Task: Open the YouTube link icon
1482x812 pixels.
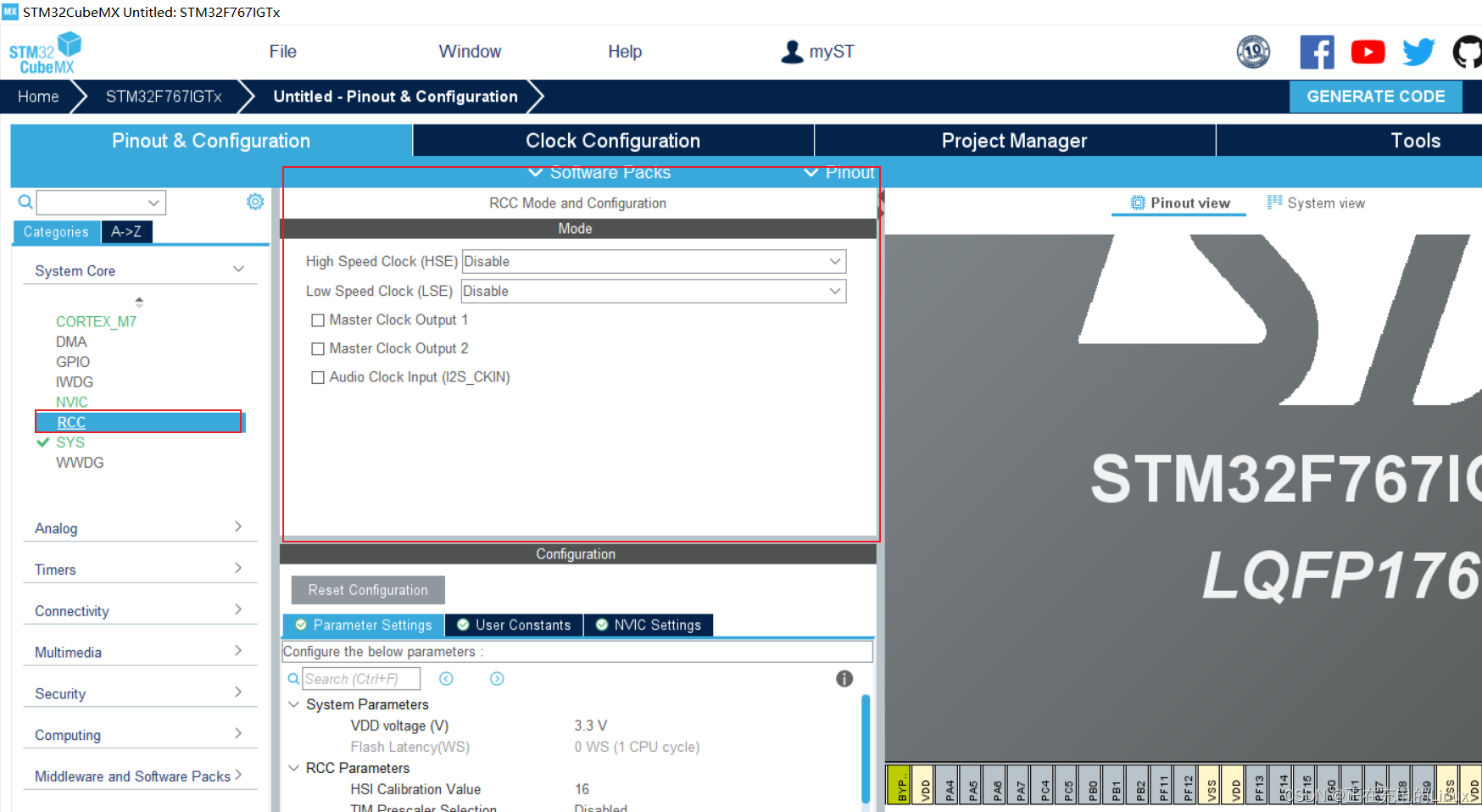Action: [x=1368, y=52]
